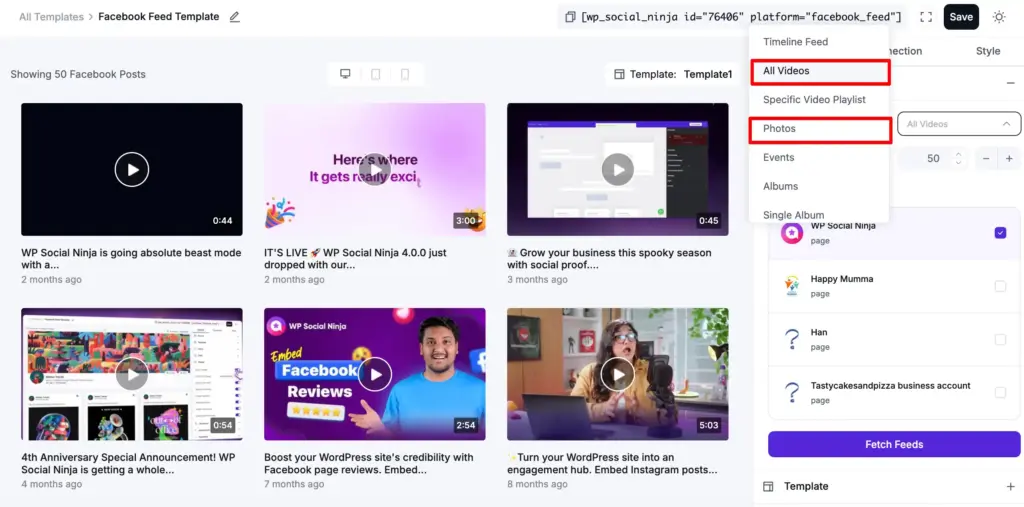Image resolution: width=1024 pixels, height=507 pixels.
Task: Click the Template section layout icon
Action: [x=769, y=486]
